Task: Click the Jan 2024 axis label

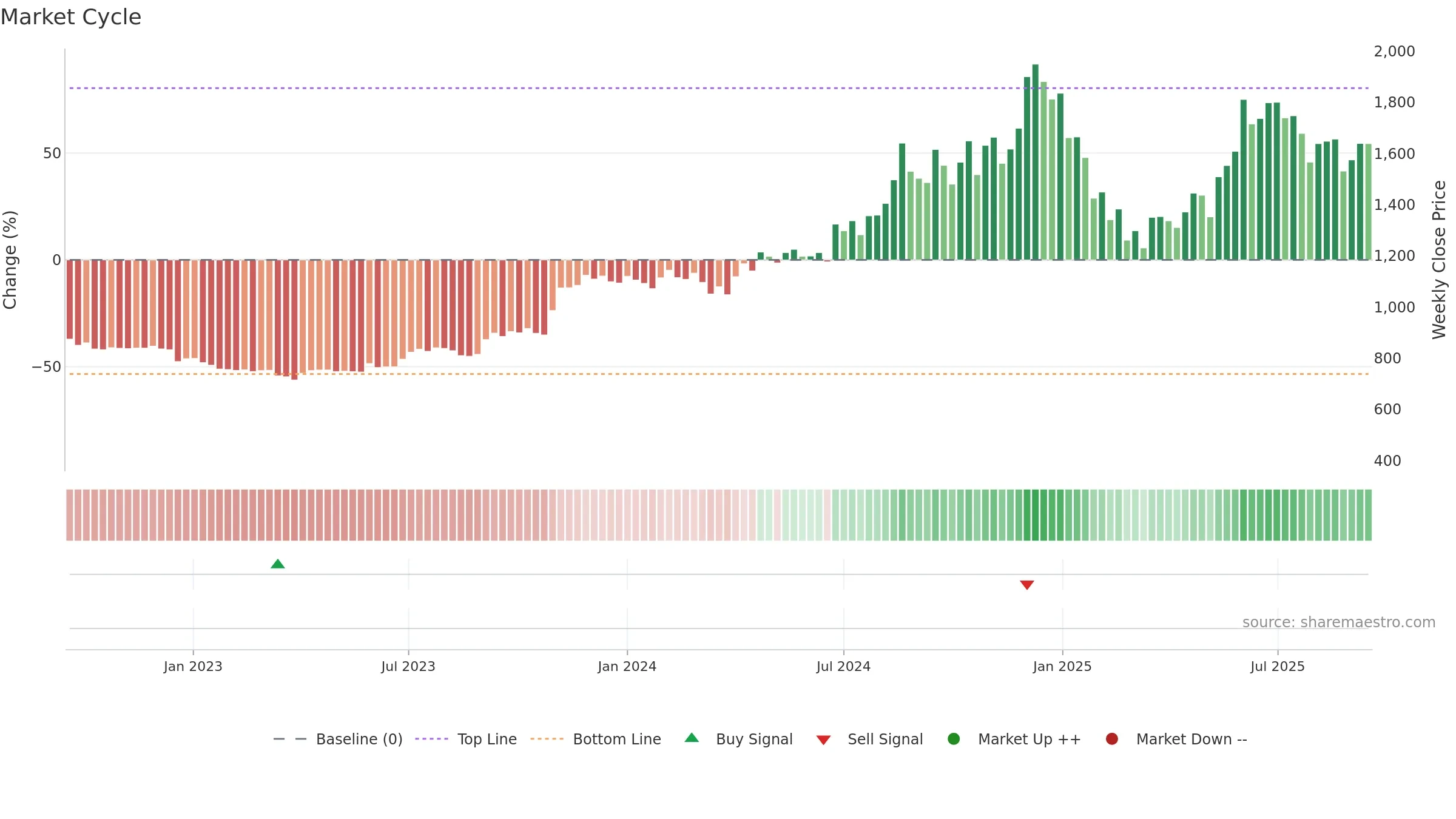Action: click(627, 666)
